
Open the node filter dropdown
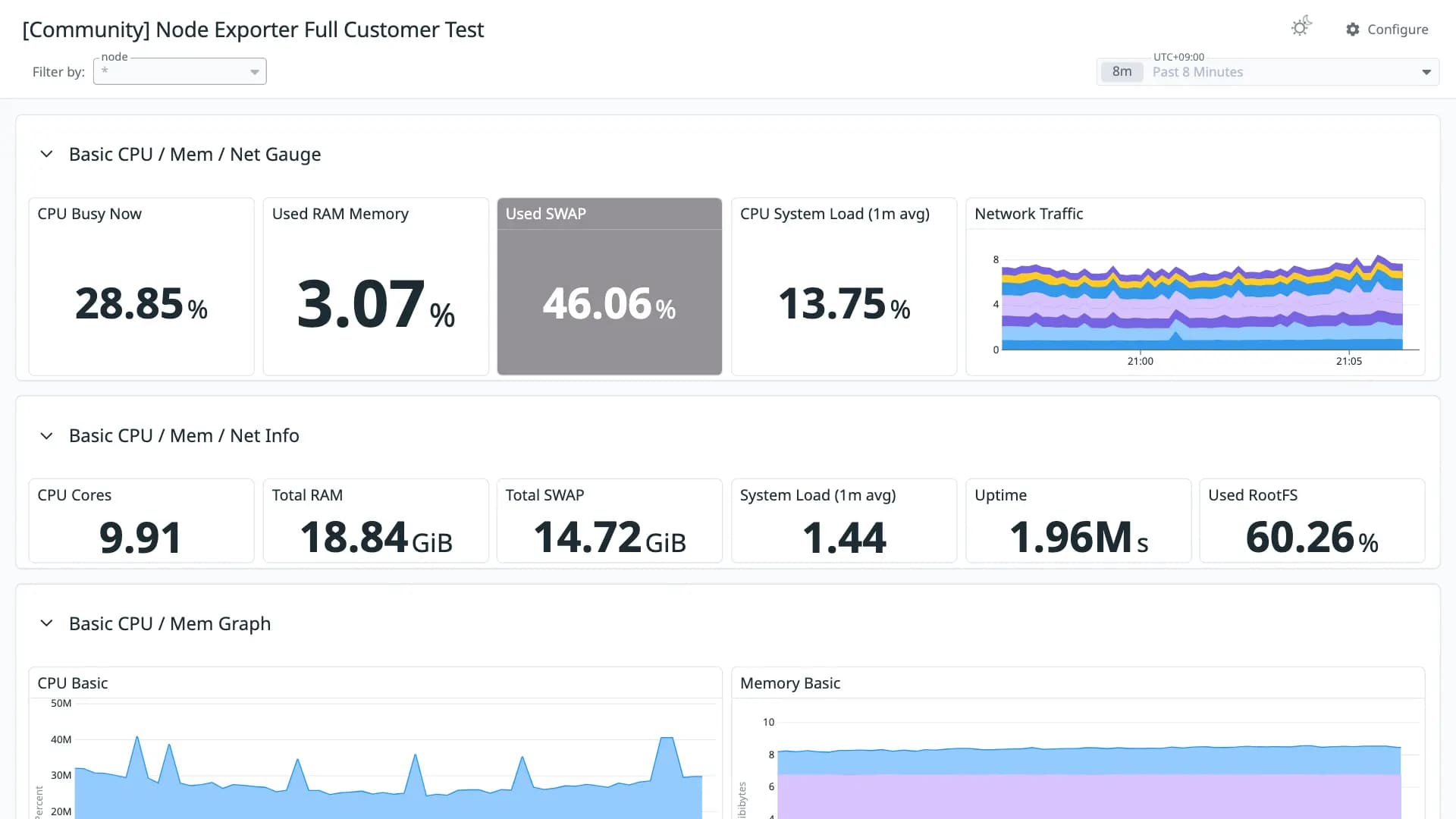(x=180, y=71)
